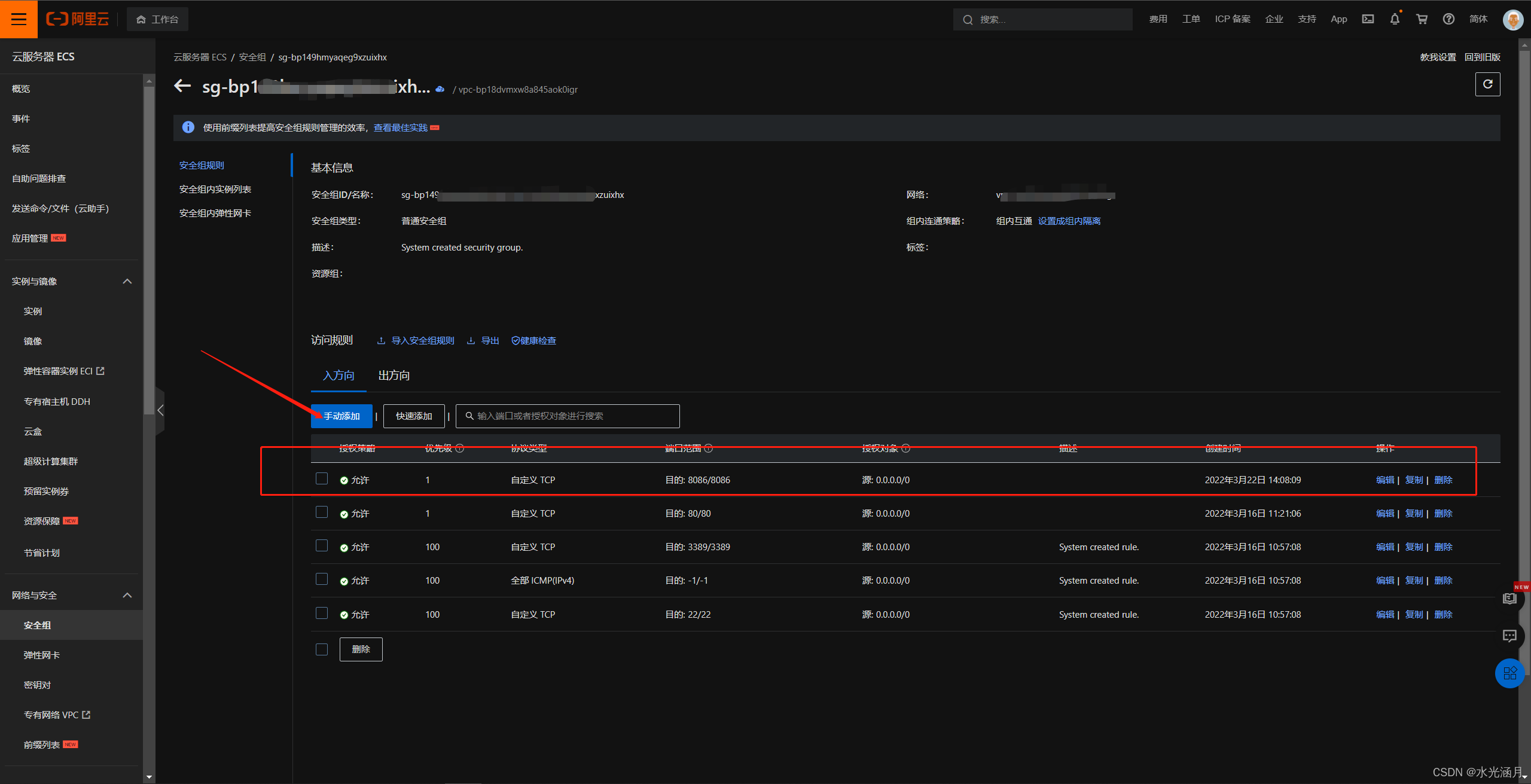Open 前缀列表 in the sidebar
This screenshot has height=784, width=1531.
[41, 745]
